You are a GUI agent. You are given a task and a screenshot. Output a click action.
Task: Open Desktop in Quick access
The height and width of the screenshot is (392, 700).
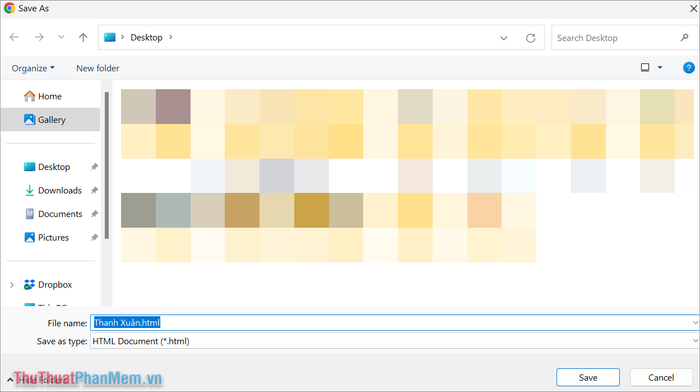click(x=54, y=167)
